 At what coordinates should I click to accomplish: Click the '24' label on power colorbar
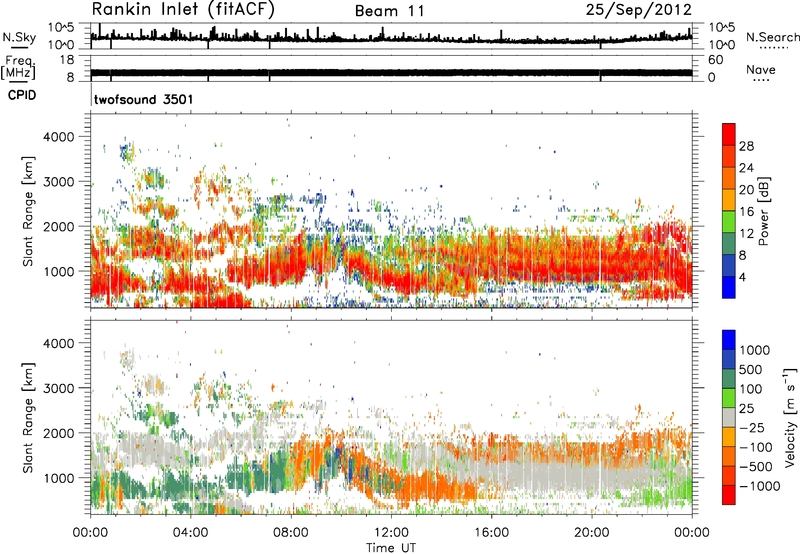(746, 168)
